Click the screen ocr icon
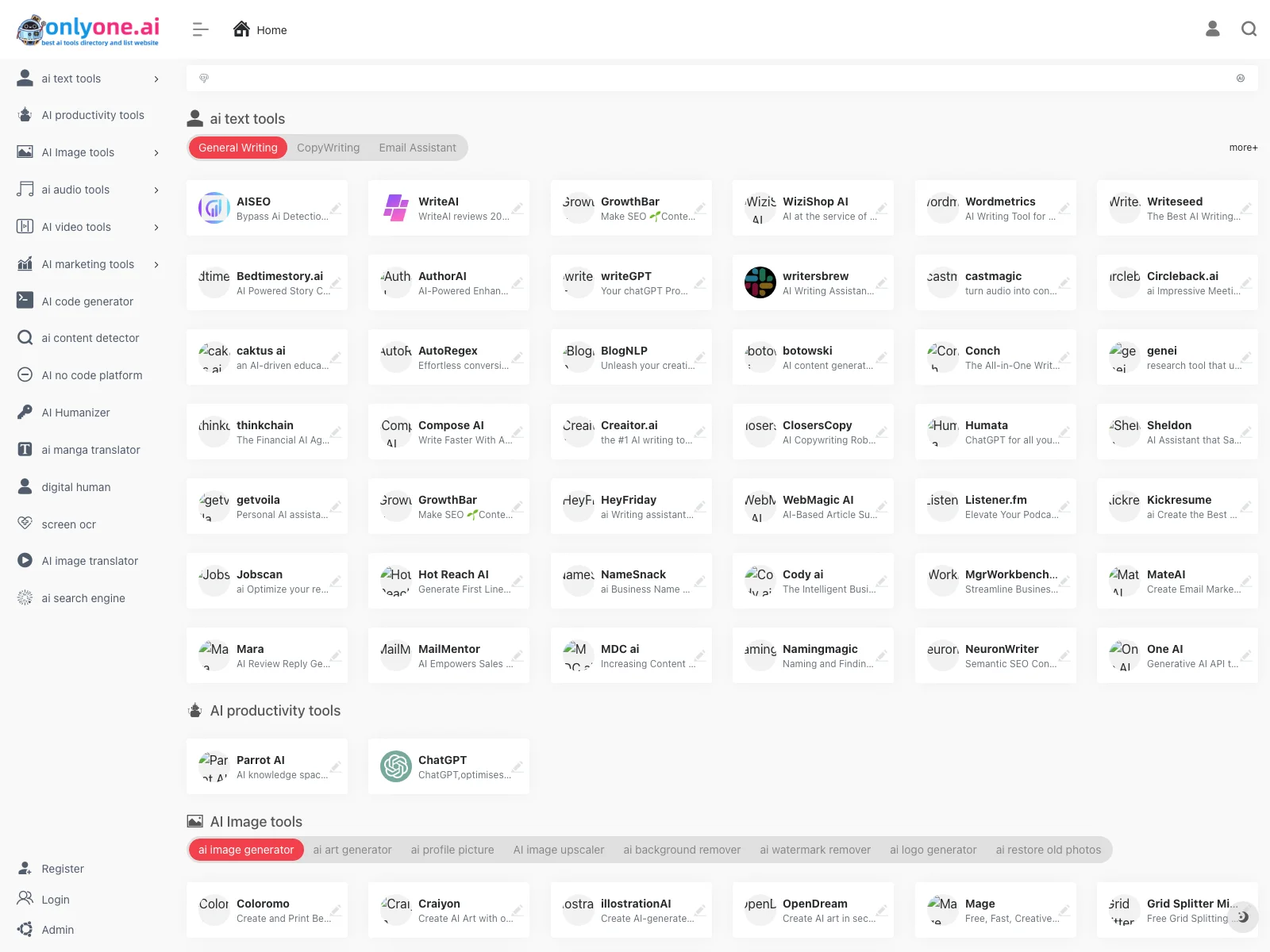Viewport: 1270px width, 952px height. pos(25,524)
